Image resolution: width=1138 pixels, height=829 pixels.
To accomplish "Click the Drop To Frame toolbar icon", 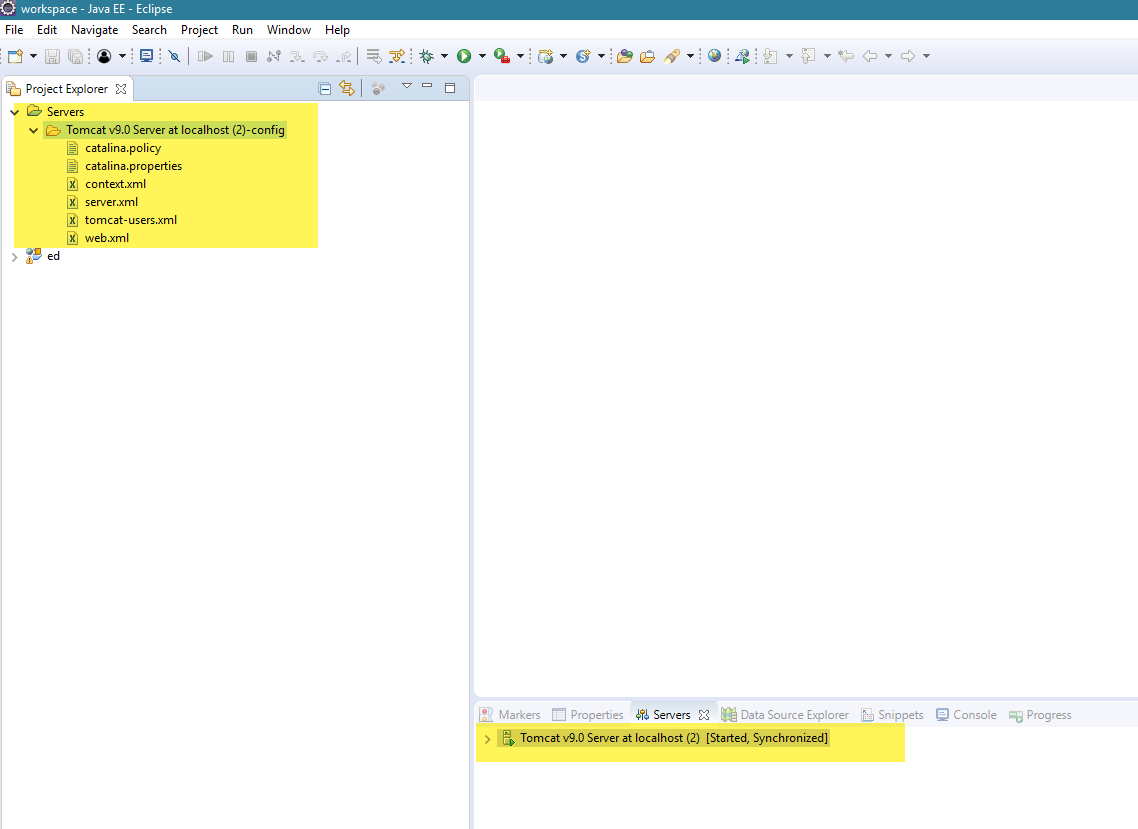I will click(374, 56).
